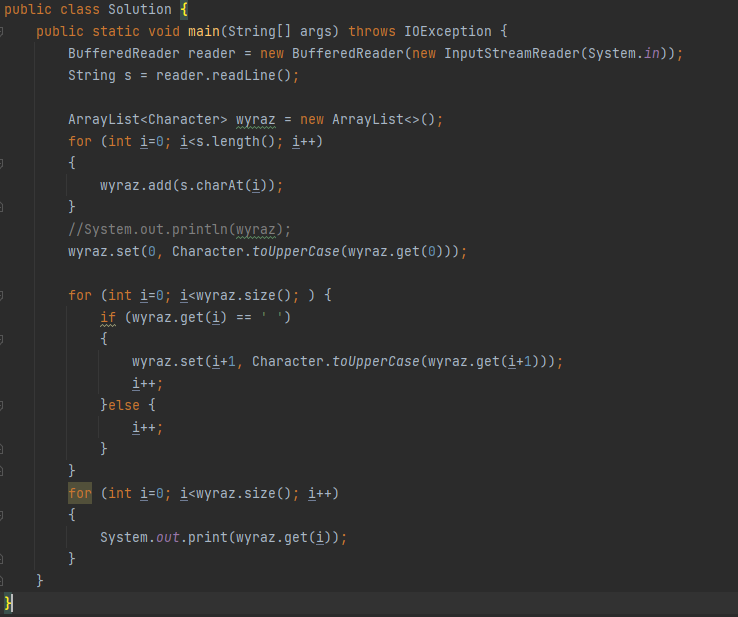Click the underlined if keyword

coord(107,317)
